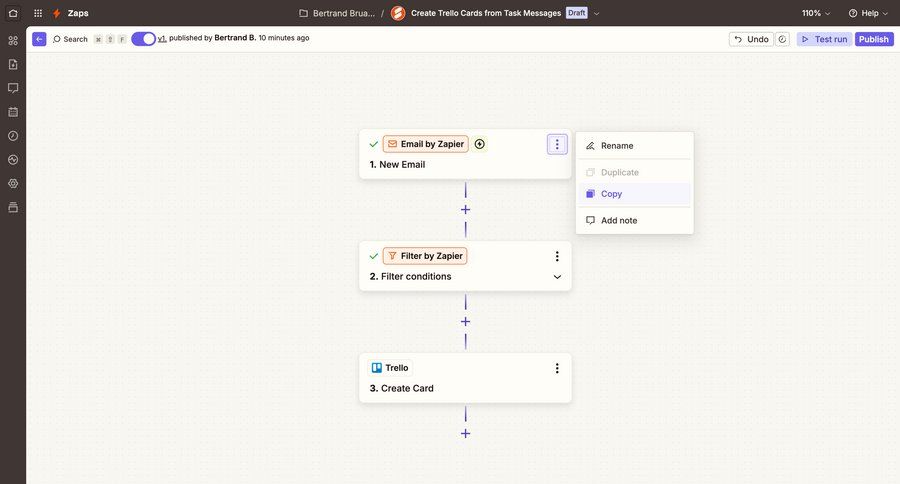This screenshot has height=484, width=900.
Task: Toggle the Zap on/off switch
Action: tap(143, 38)
